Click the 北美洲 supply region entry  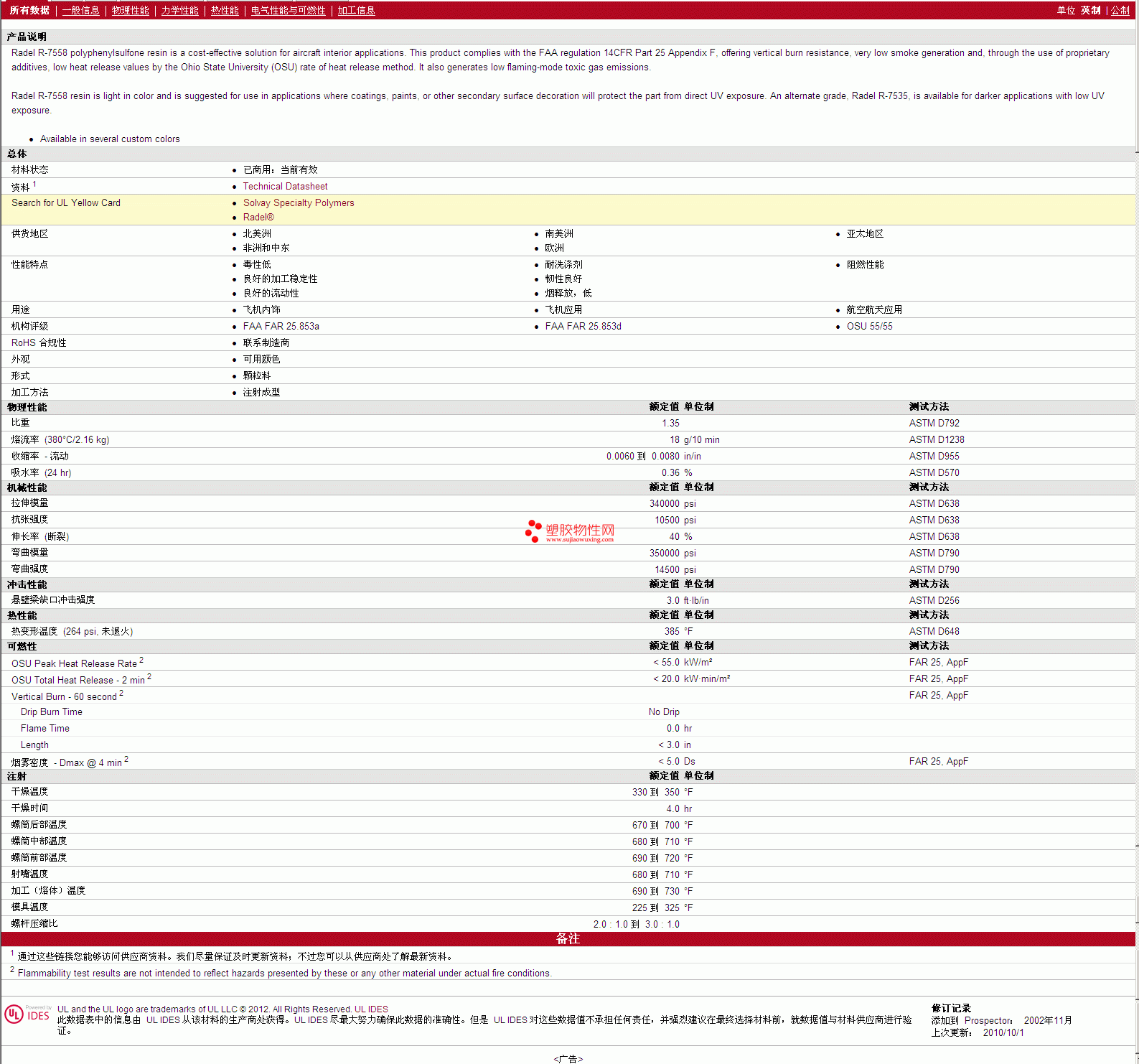point(257,233)
